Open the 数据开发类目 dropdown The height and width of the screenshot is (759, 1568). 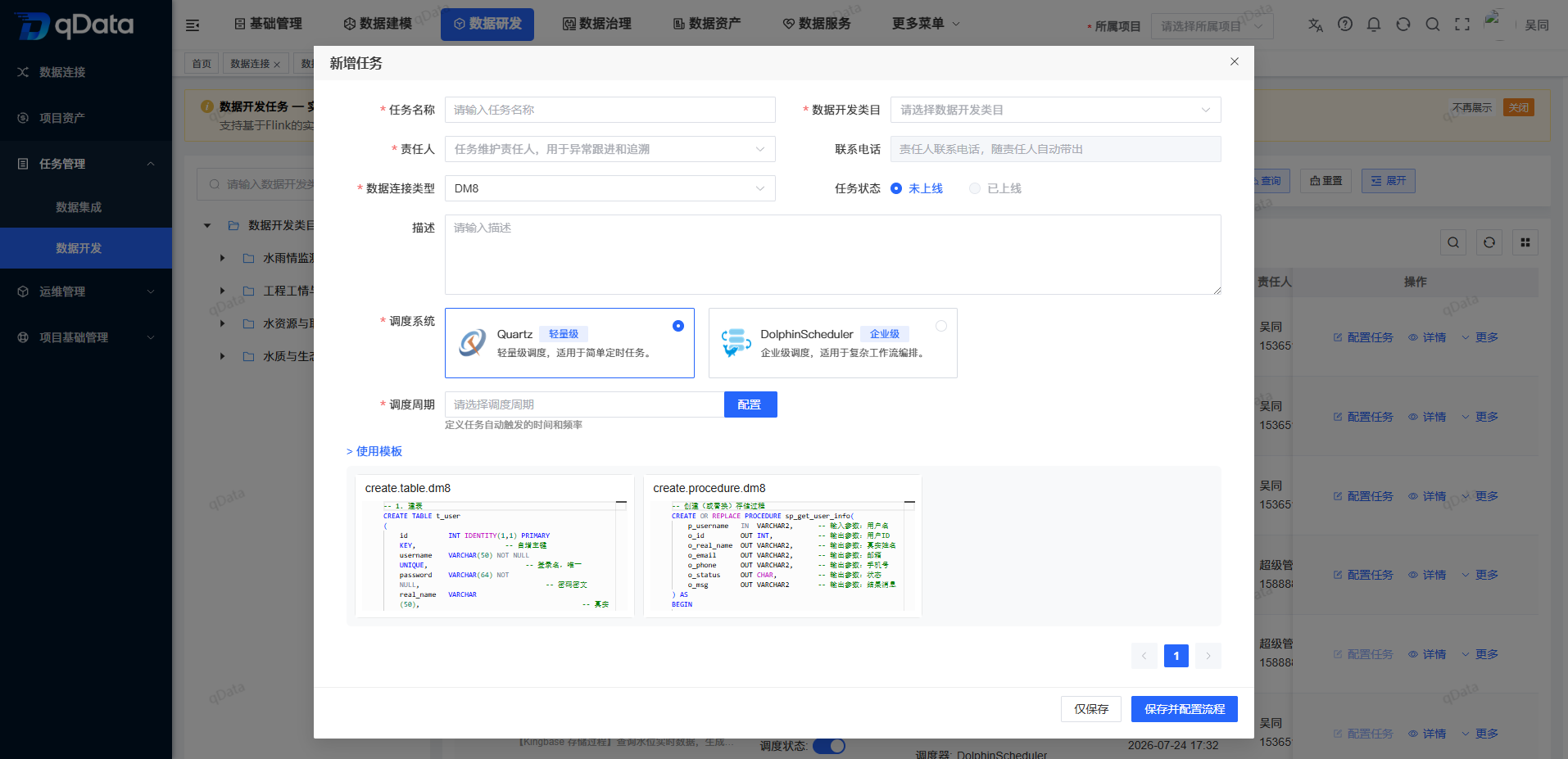pos(1056,110)
